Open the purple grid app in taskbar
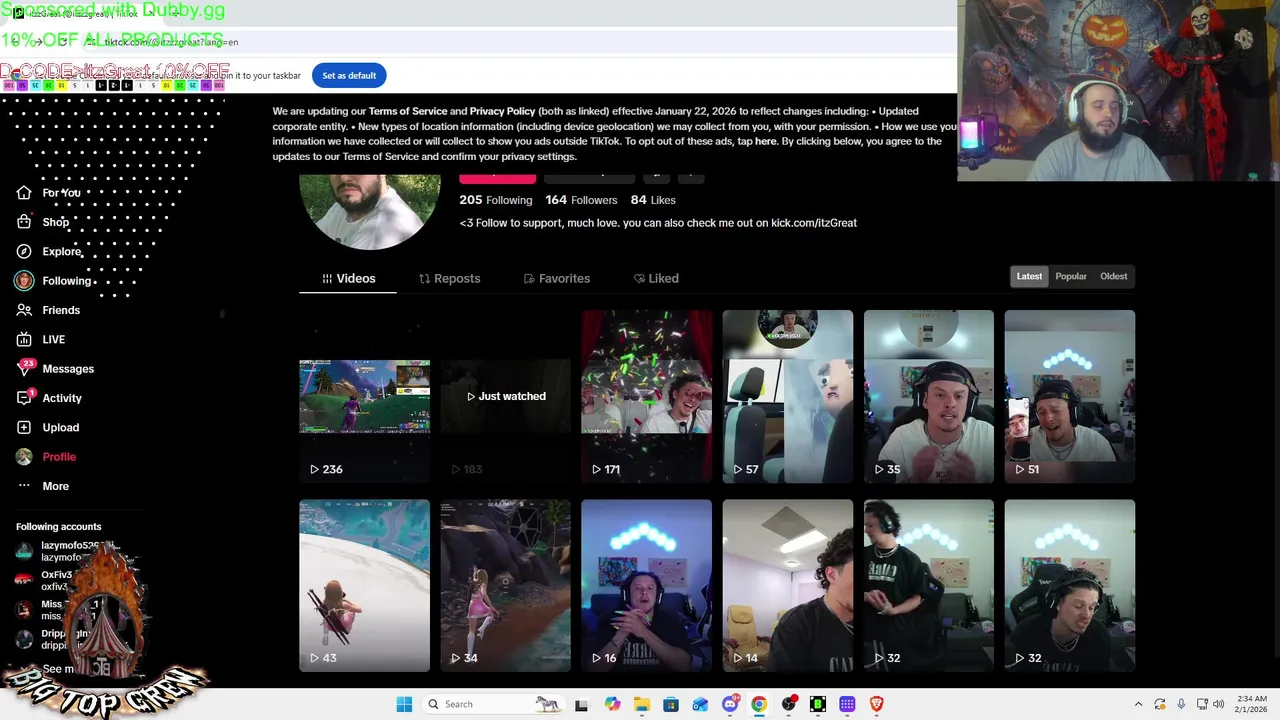This screenshot has width=1280, height=720. [x=847, y=704]
